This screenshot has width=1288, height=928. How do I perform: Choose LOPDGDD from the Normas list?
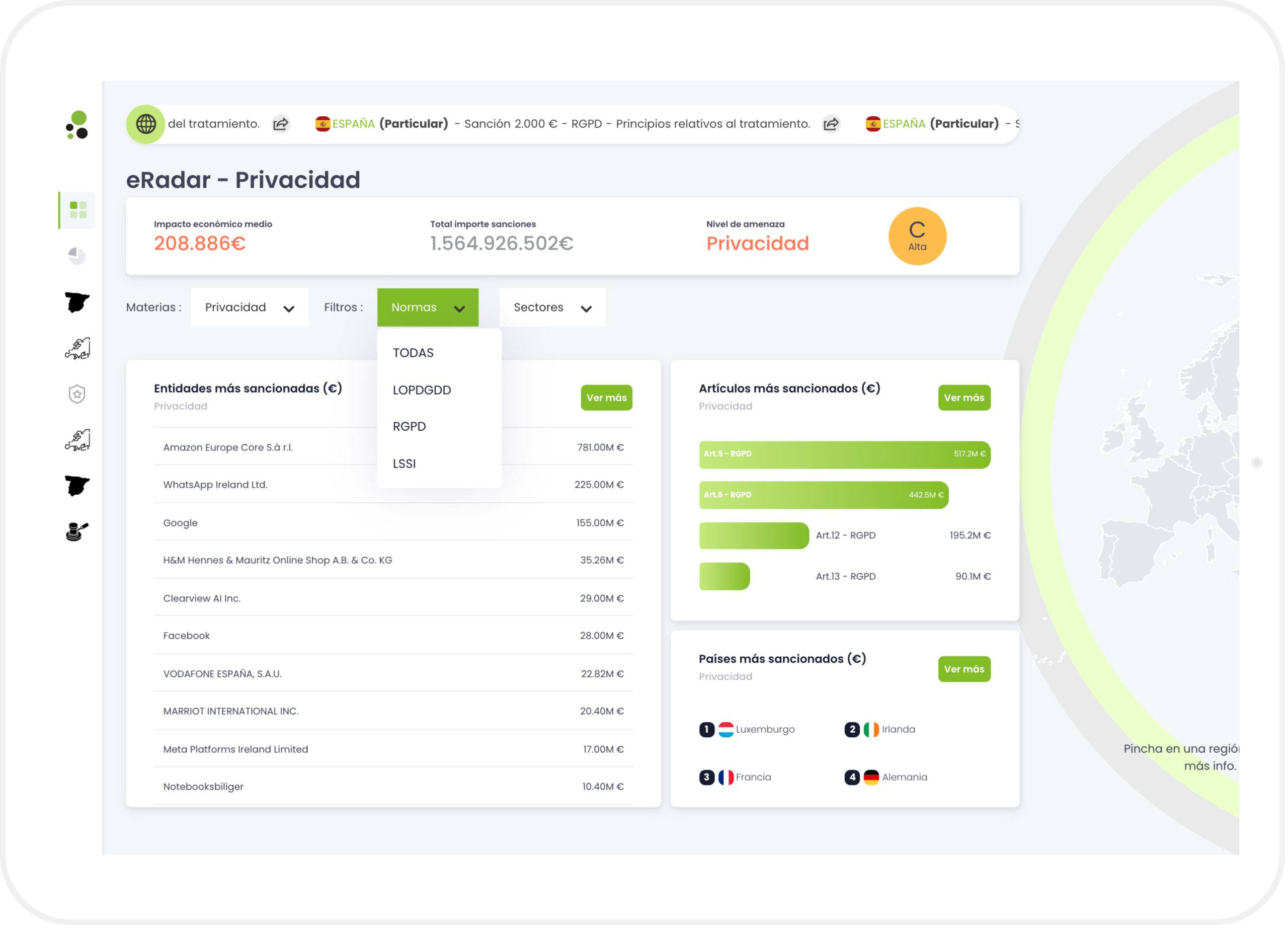(423, 391)
